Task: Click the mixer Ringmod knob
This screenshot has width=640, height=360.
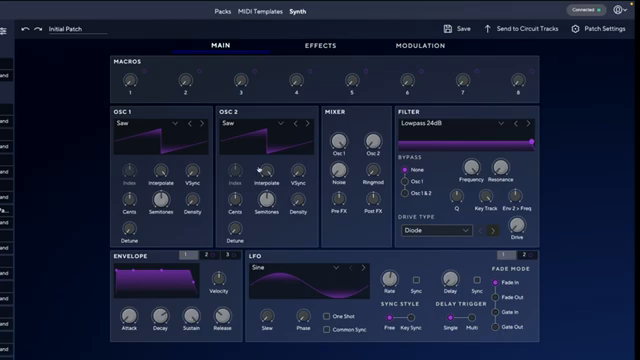Action: click(x=373, y=170)
